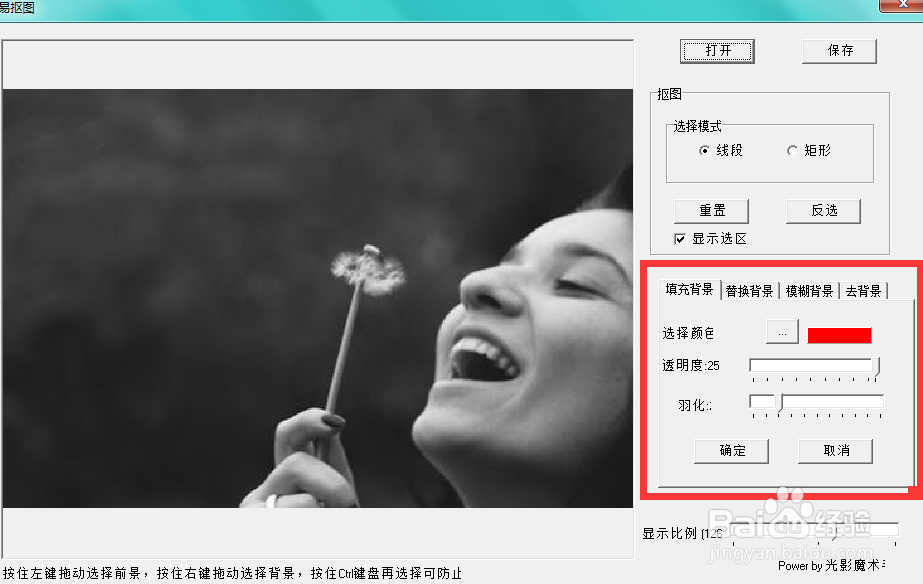This screenshot has width=923, height=584.
Task: Switch to the 填充背景 tab
Action: point(692,288)
